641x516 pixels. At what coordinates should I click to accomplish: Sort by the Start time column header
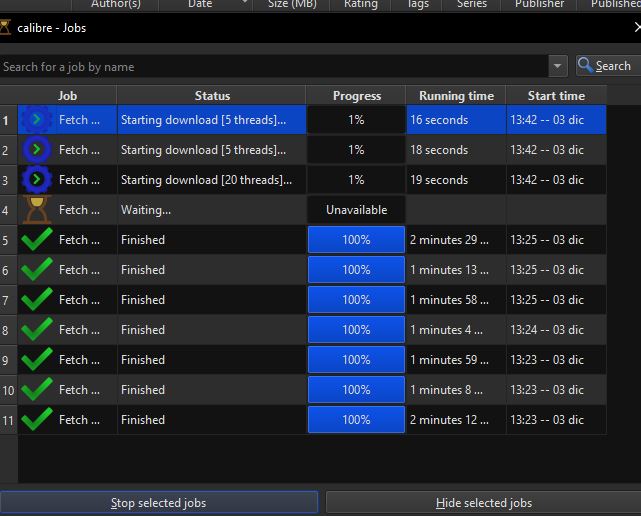point(556,96)
